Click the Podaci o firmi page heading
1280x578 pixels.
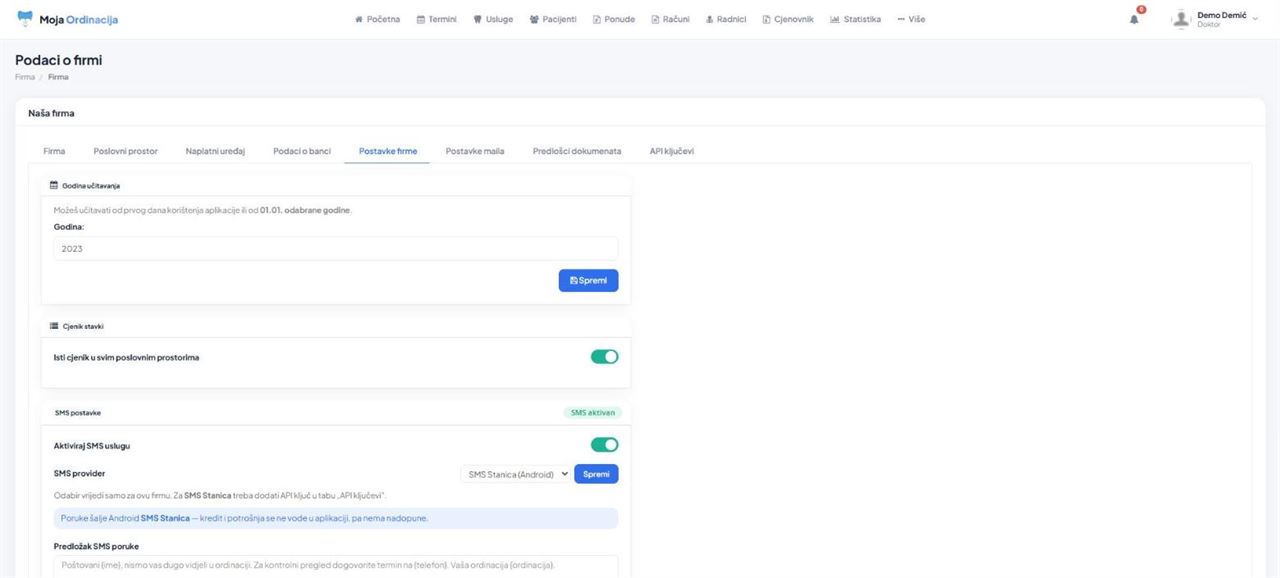pyautogui.click(x=58, y=60)
